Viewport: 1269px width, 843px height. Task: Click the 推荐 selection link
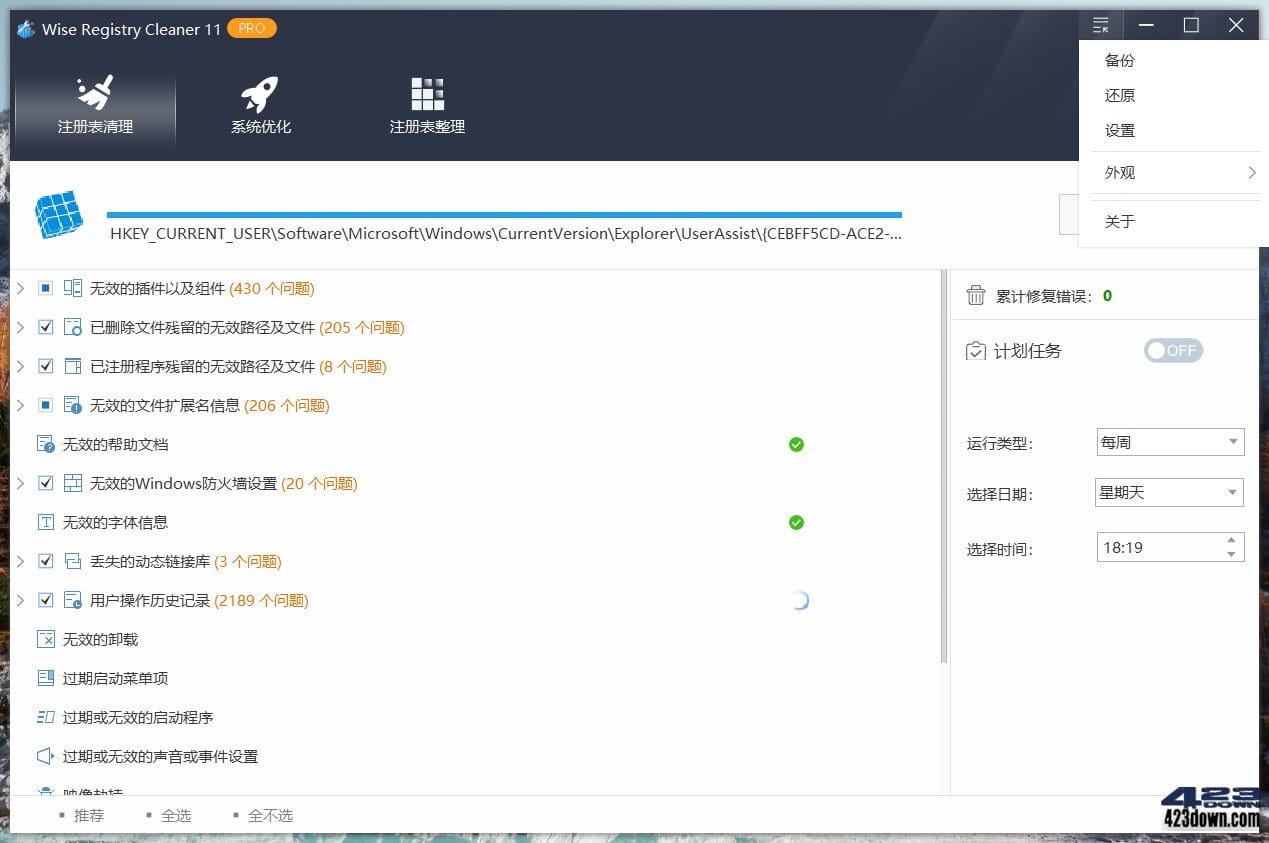click(x=88, y=815)
